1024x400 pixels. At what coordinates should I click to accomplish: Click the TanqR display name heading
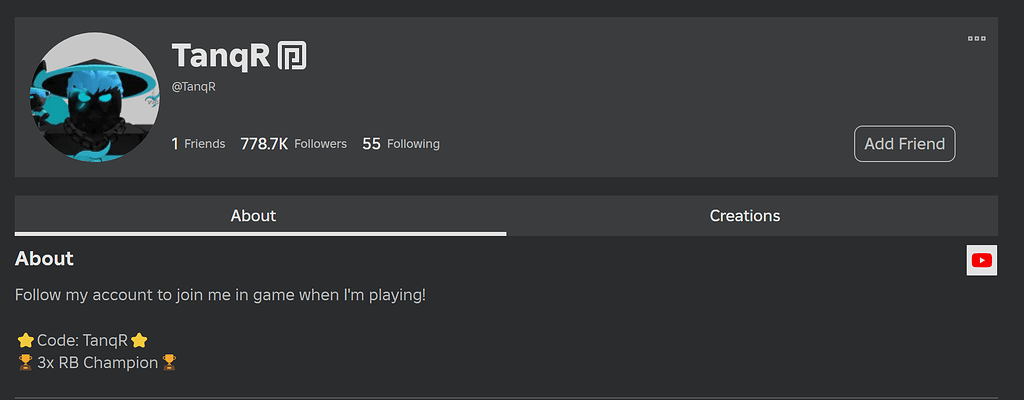pos(221,56)
